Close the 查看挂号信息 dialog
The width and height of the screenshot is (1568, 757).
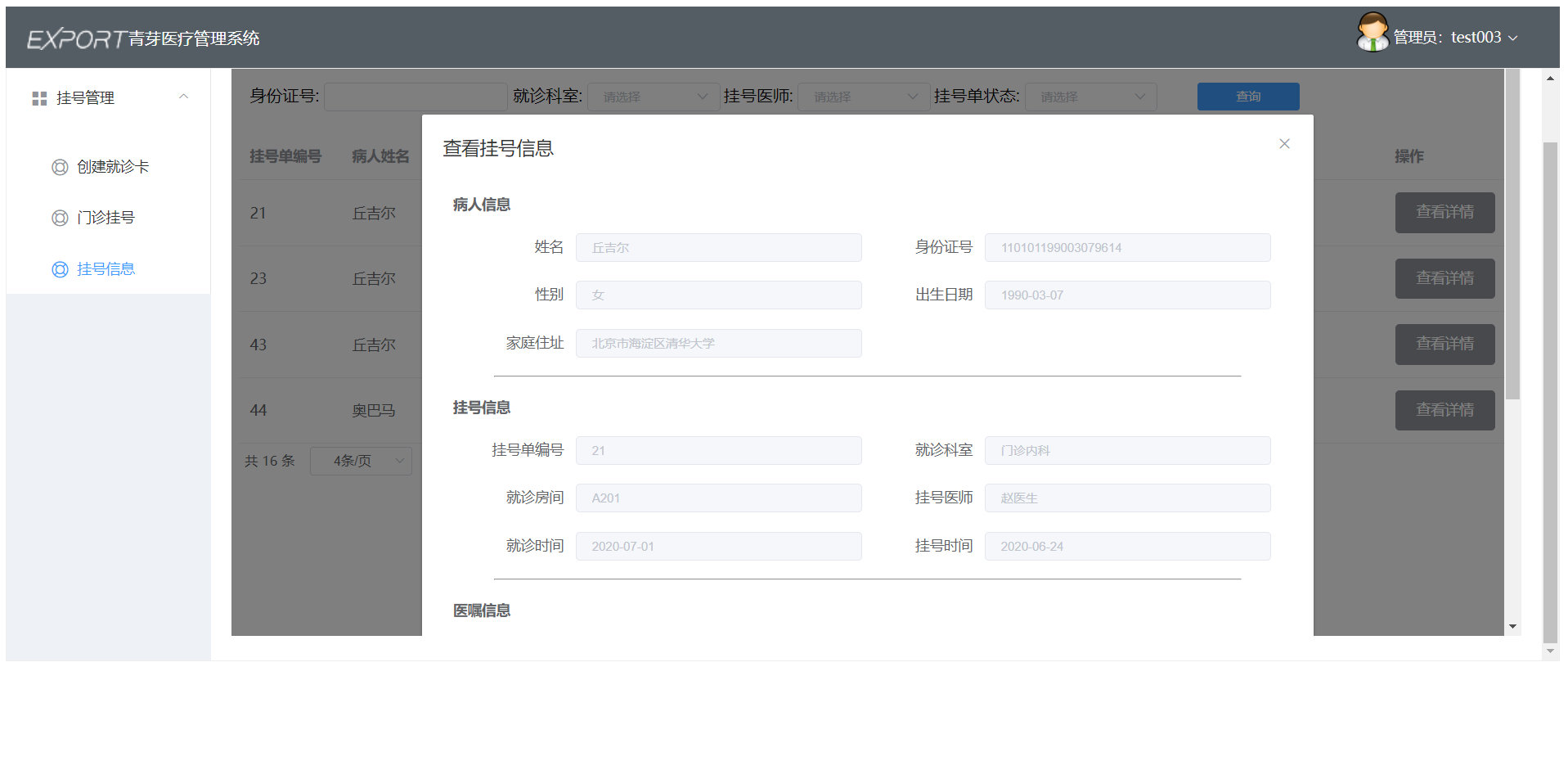[1284, 144]
